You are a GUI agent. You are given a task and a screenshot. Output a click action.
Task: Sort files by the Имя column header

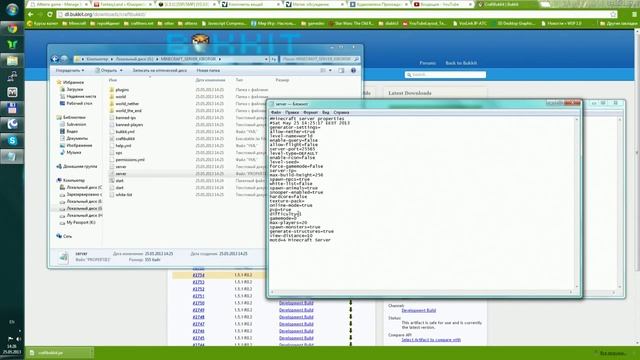113,80
